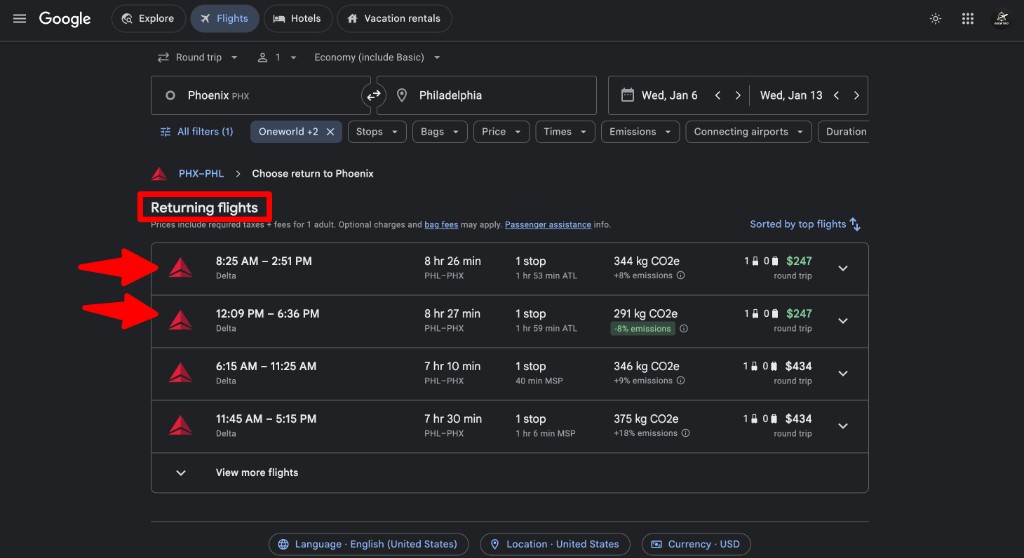Image resolution: width=1024 pixels, height=558 pixels.
Task: Open the Google apps grid icon
Action: click(x=968, y=19)
